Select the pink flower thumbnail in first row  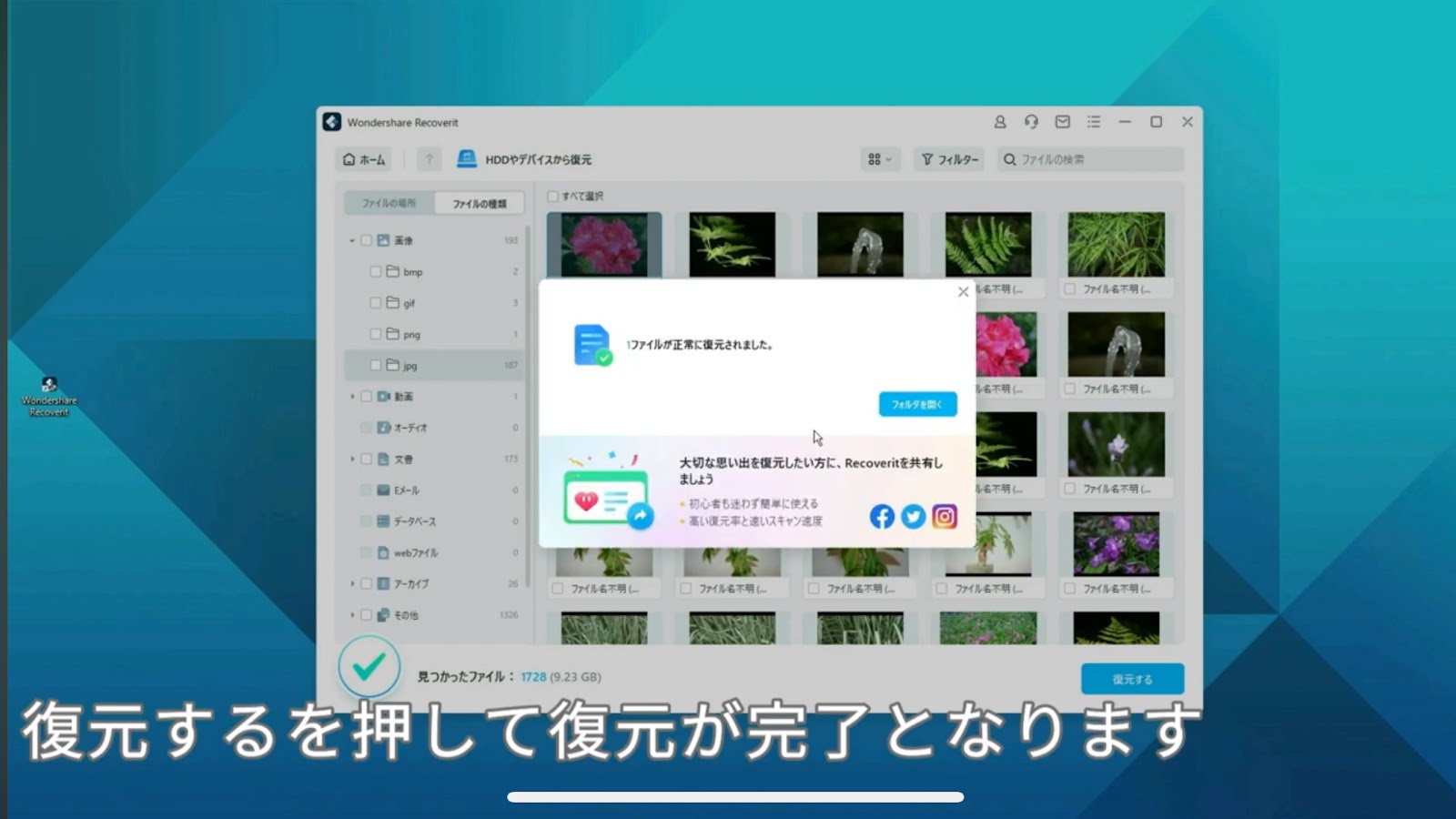[x=604, y=245]
